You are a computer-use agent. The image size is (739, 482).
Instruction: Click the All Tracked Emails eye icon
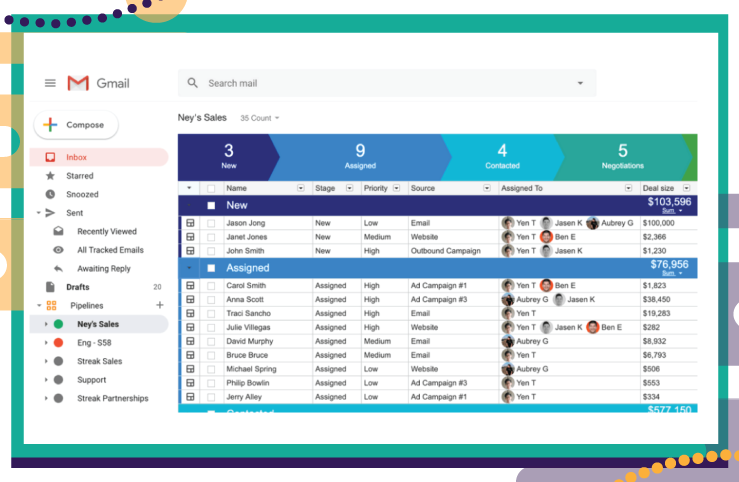pos(58,250)
